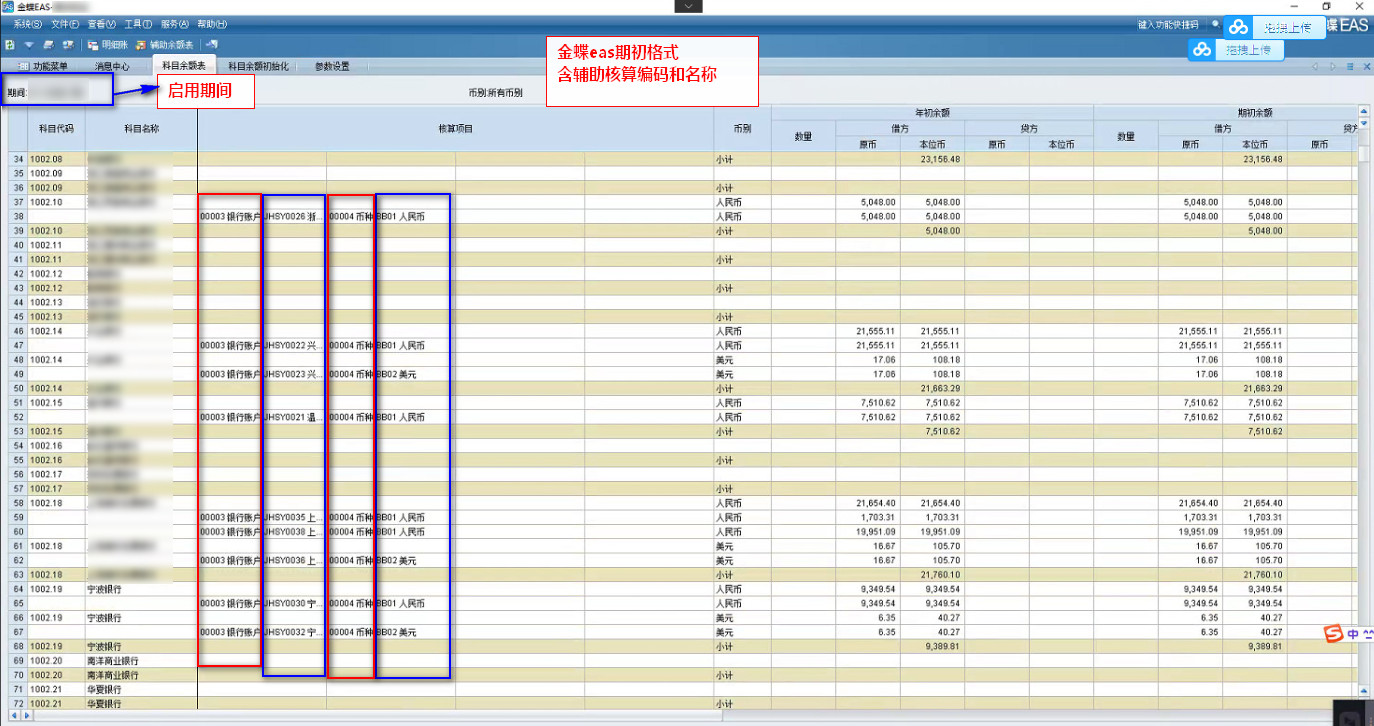Viewport: 1374px width, 726px height.
Task: Switch to the 参数设置 tab
Action: 332,66
